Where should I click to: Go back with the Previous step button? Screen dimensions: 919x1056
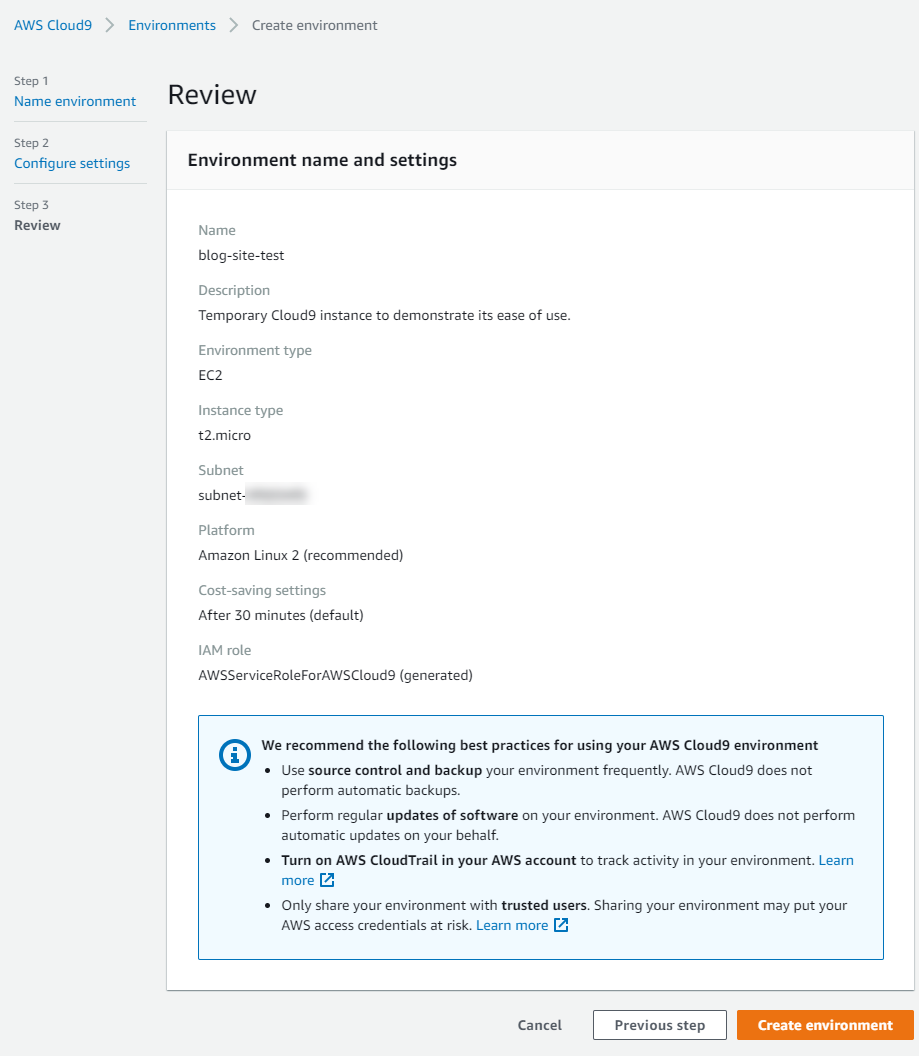(x=659, y=1025)
